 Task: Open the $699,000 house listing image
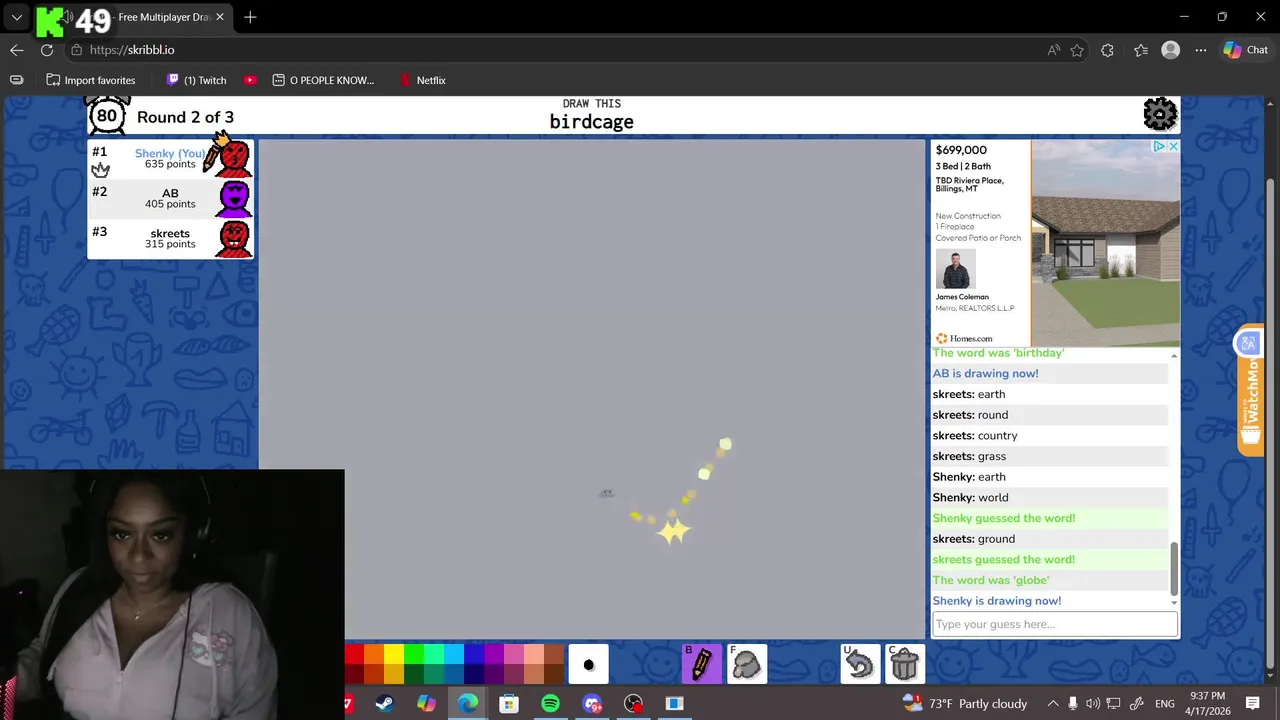click(x=1105, y=243)
